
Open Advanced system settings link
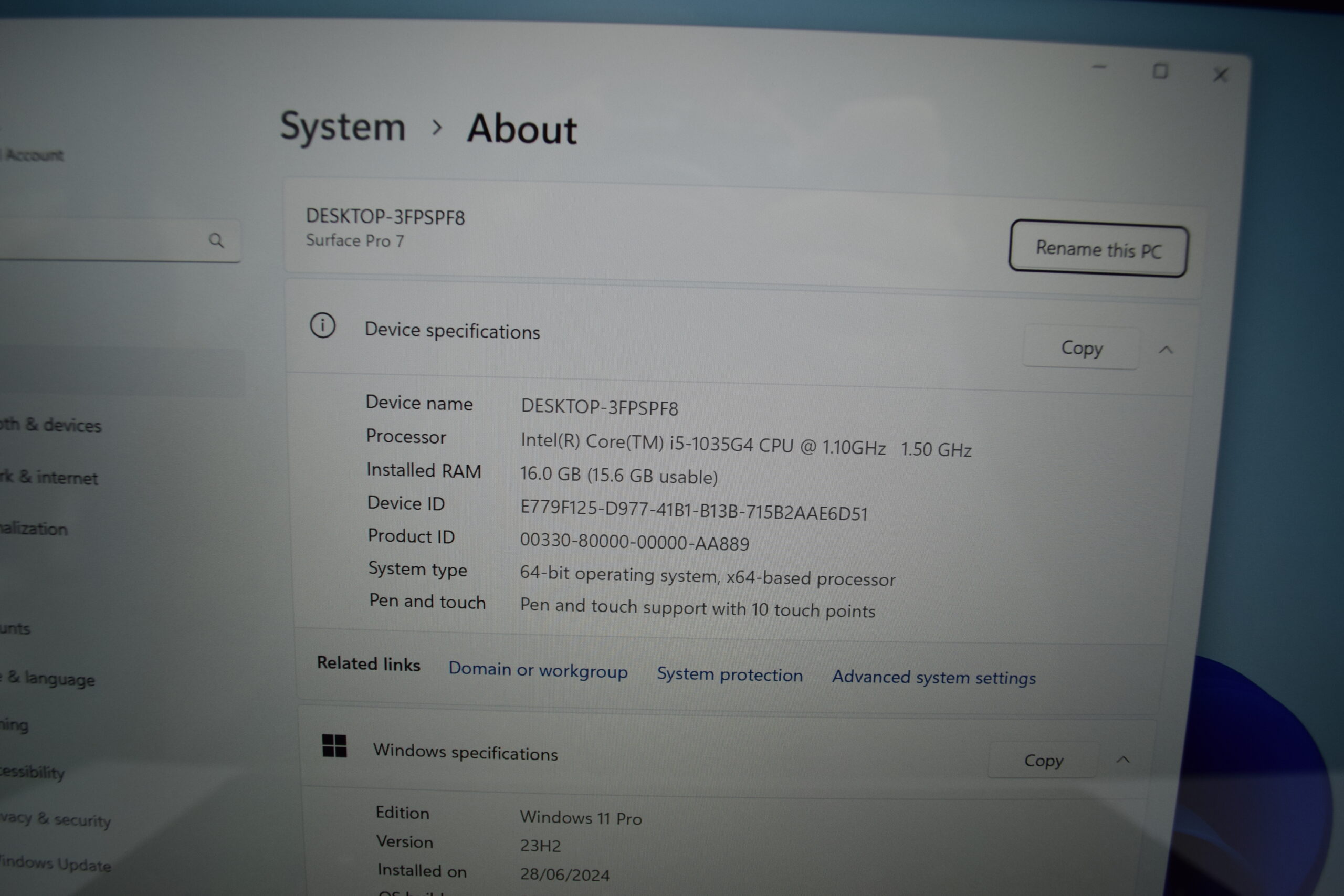(x=934, y=677)
